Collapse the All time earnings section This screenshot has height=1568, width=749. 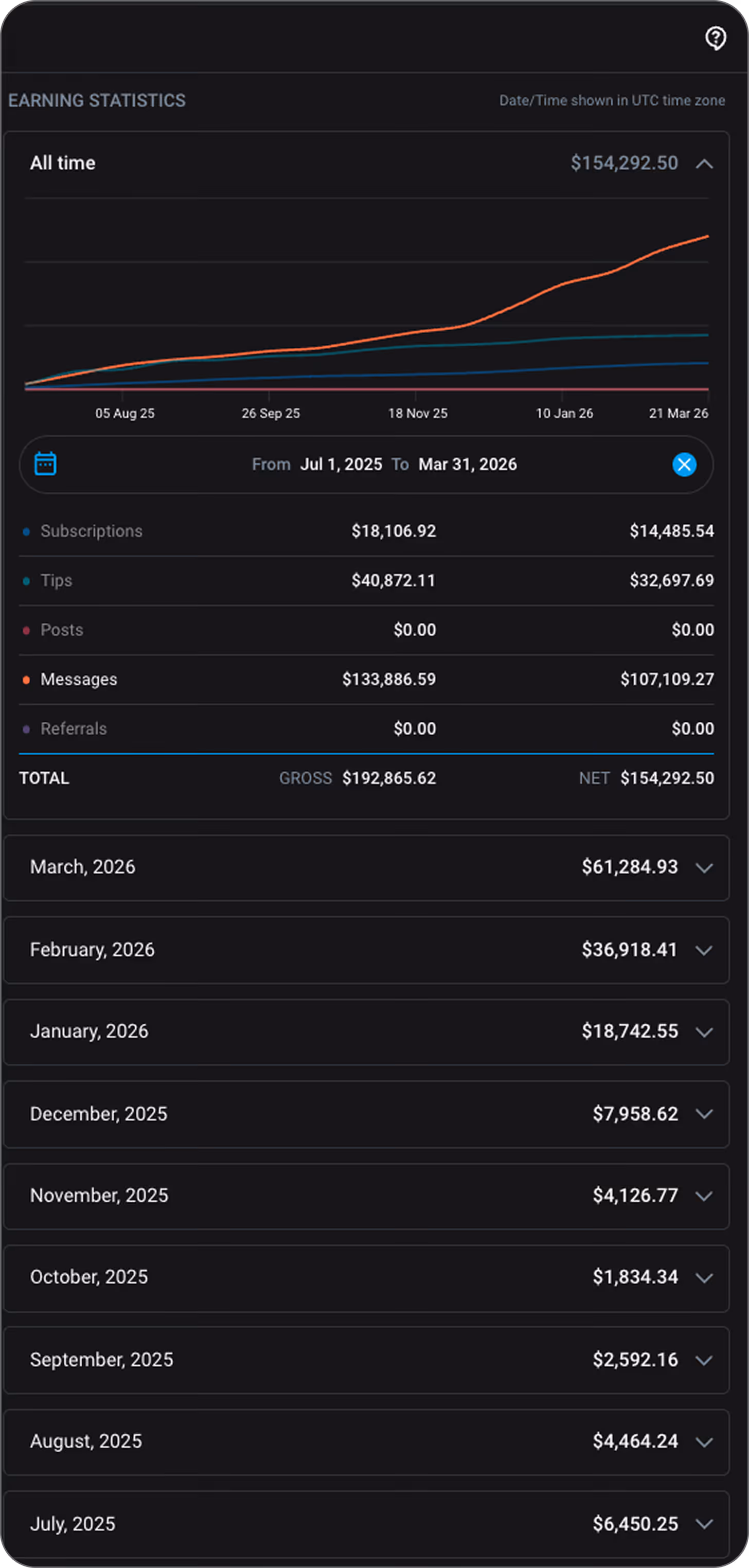[704, 164]
